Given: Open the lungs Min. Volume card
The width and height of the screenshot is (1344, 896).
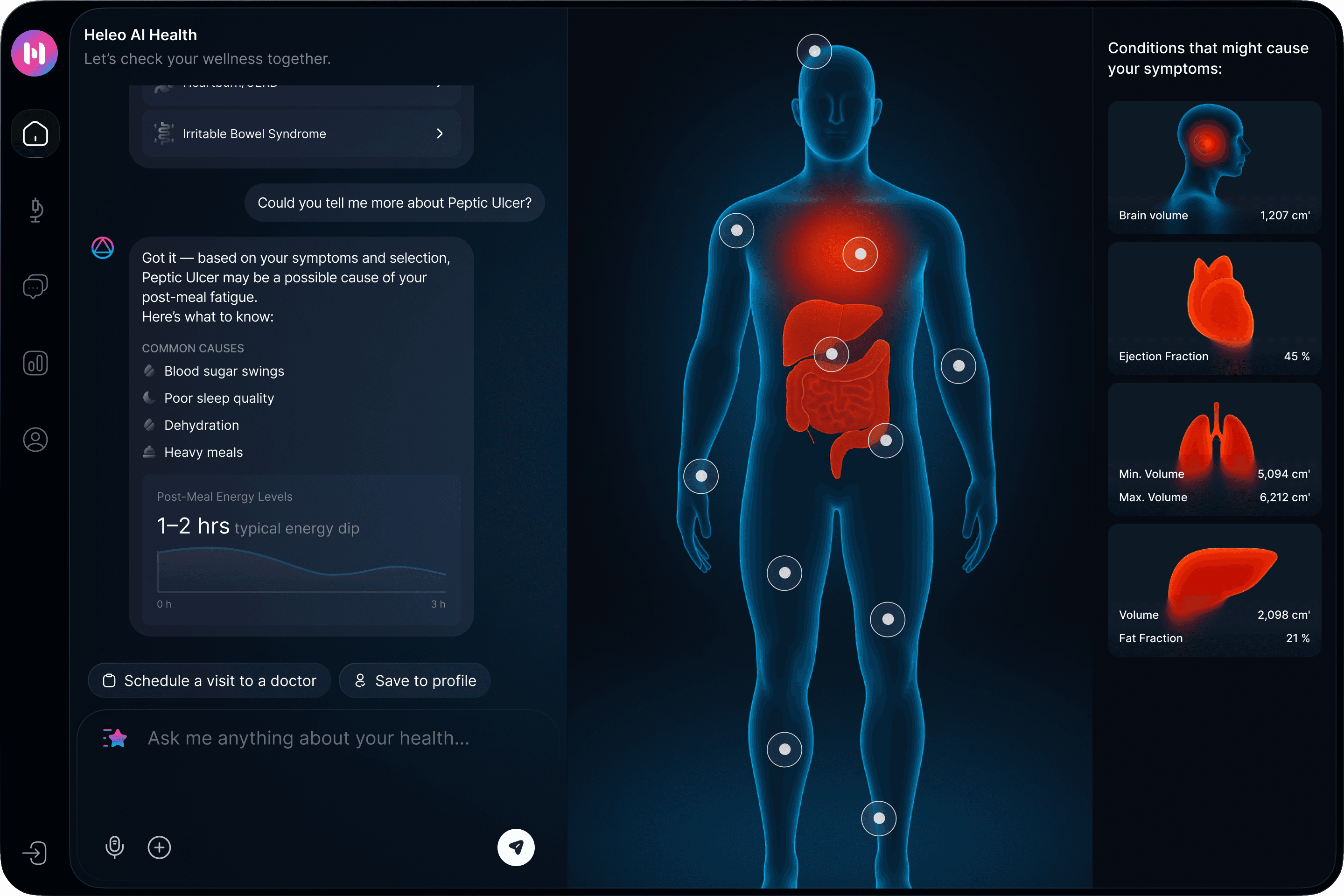Looking at the screenshot, I should click(x=1214, y=449).
